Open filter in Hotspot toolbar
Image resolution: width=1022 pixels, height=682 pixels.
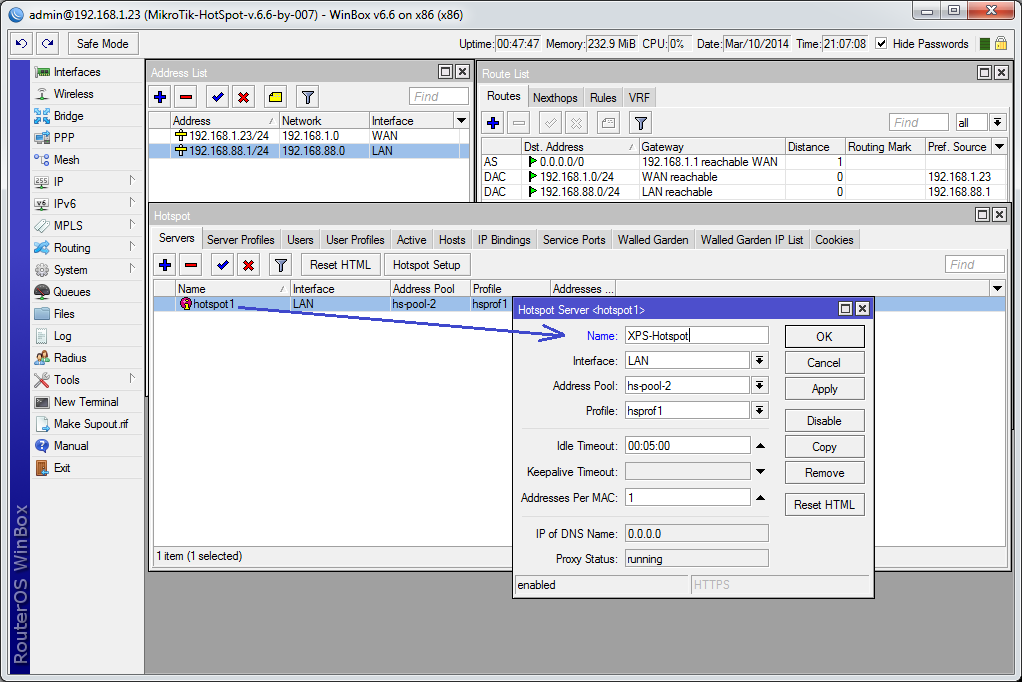[x=280, y=265]
